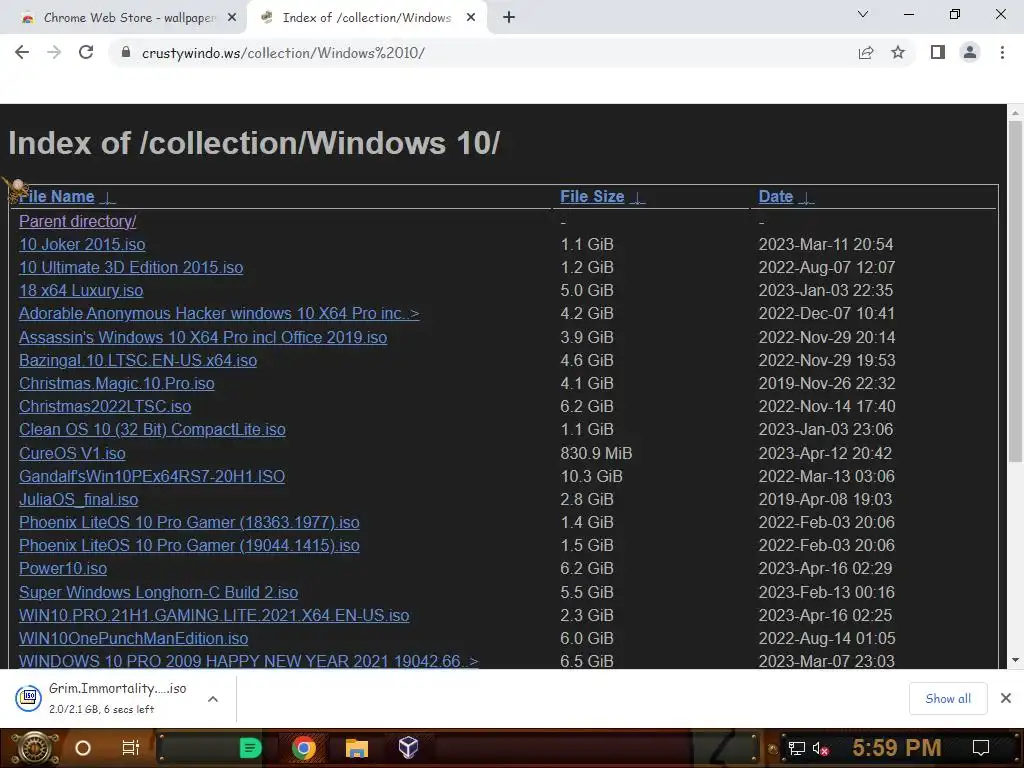Click the scrollbar up arrow
Screen dimensions: 1024x768
click(x=1015, y=112)
